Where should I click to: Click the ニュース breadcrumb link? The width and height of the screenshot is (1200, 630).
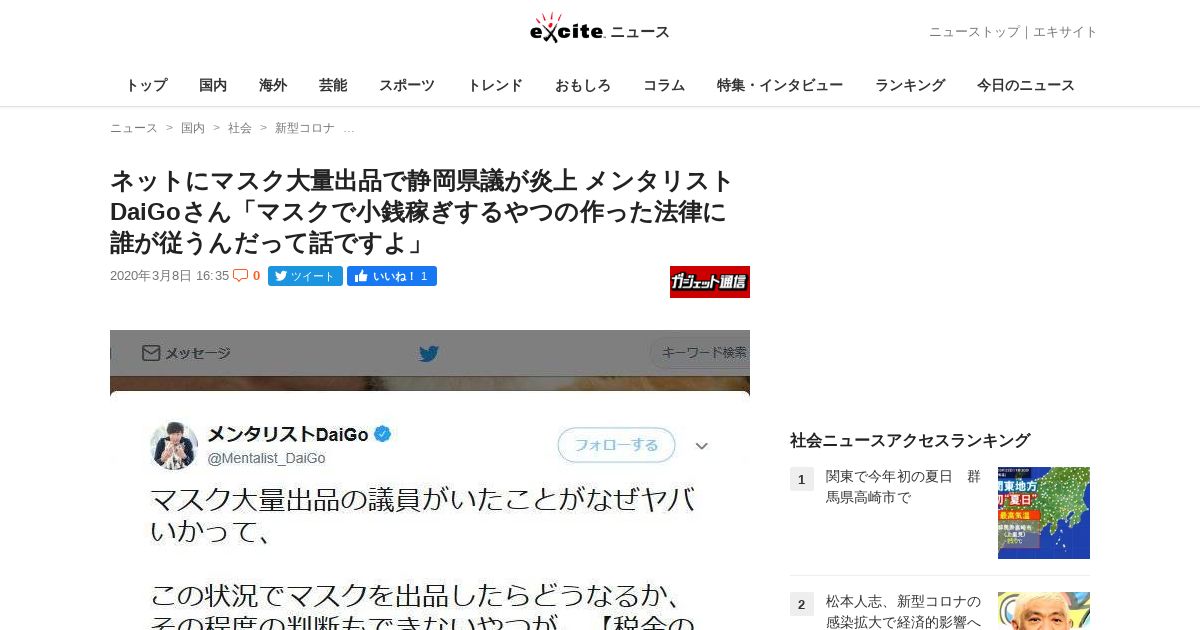pos(134,128)
